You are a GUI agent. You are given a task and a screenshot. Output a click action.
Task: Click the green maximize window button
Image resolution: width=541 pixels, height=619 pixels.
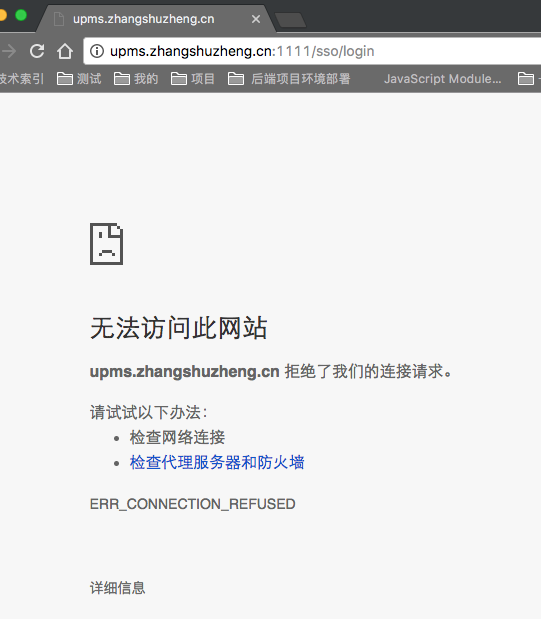pyautogui.click(x=21, y=15)
